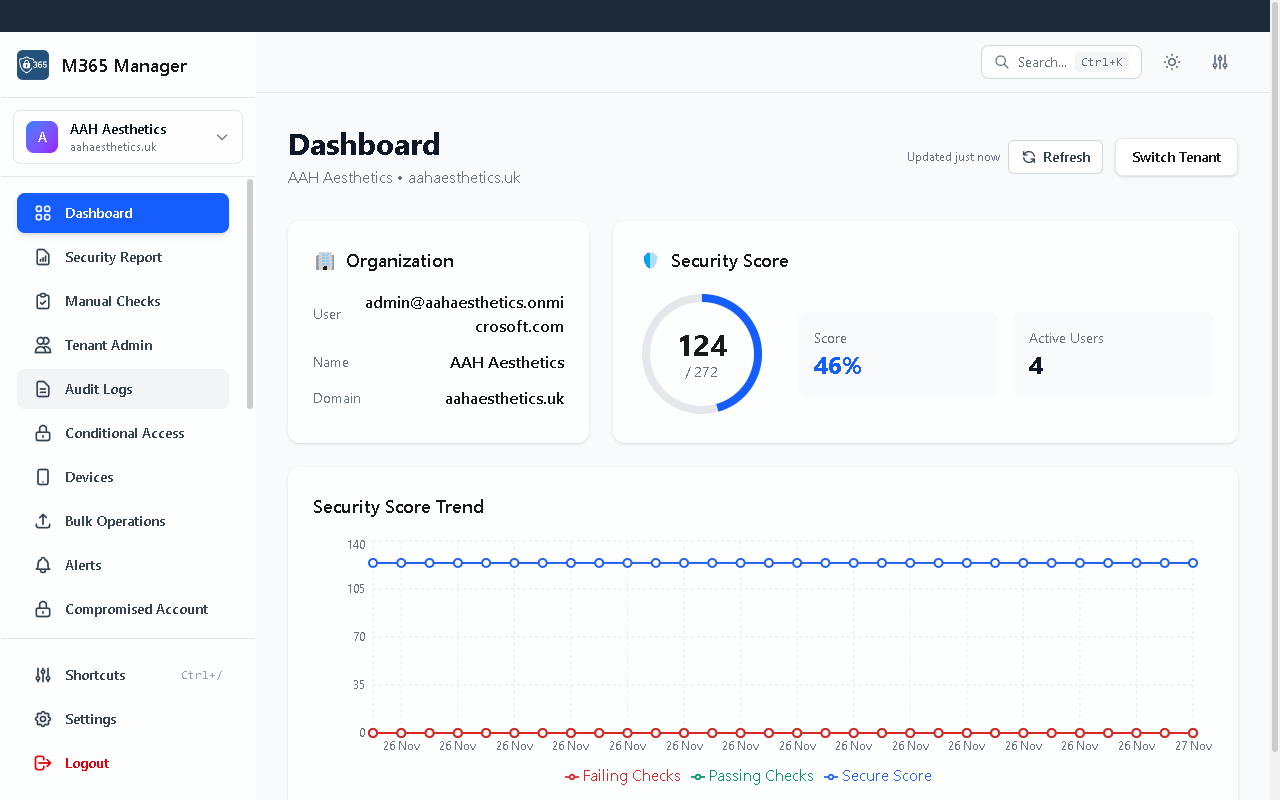Image resolution: width=1280 pixels, height=800 pixels.
Task: Click the Switch Tenant button
Action: point(1176,157)
